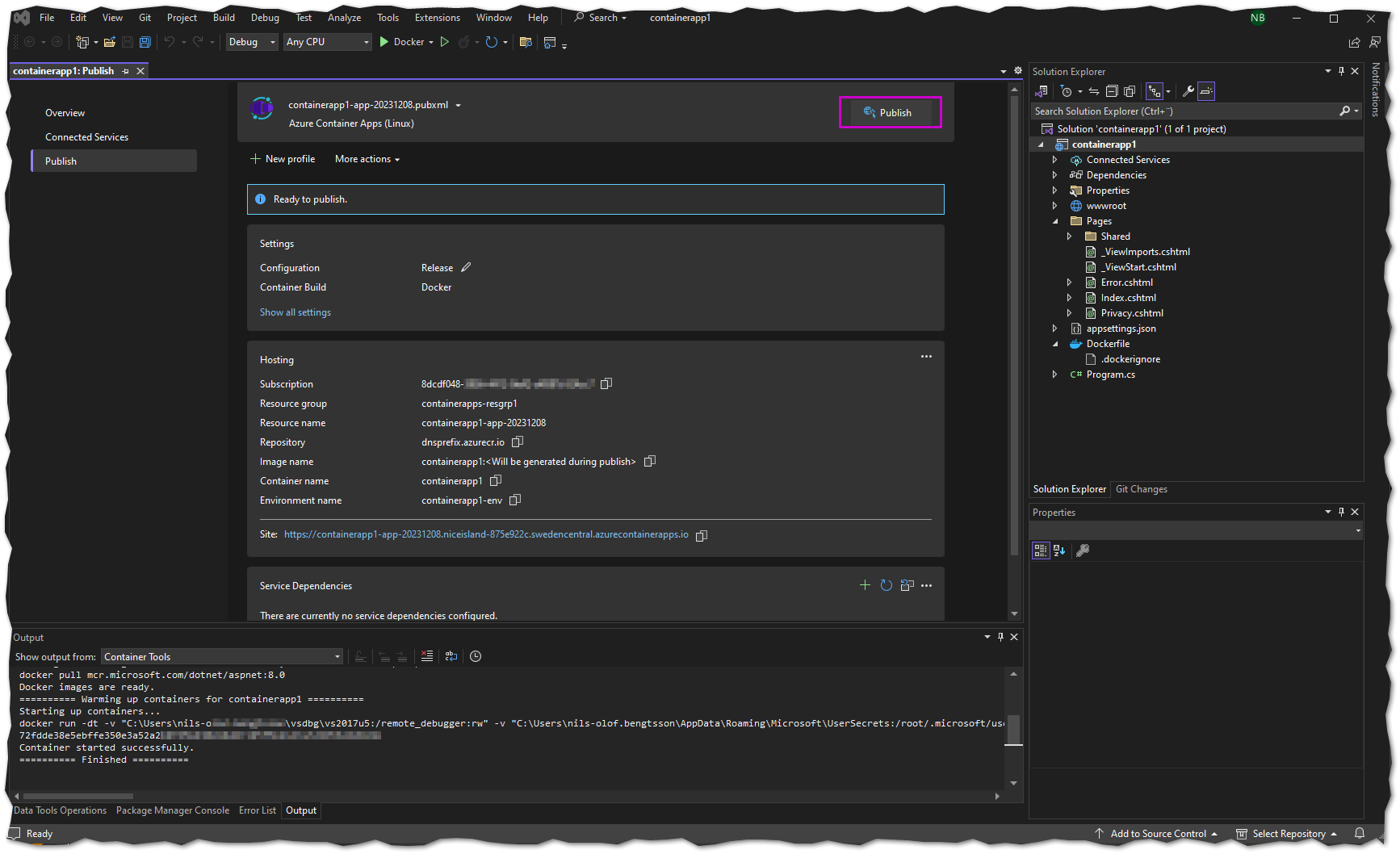The image size is (1400, 854).
Task: Toggle Word Wrap in Output panel
Action: pos(451,656)
